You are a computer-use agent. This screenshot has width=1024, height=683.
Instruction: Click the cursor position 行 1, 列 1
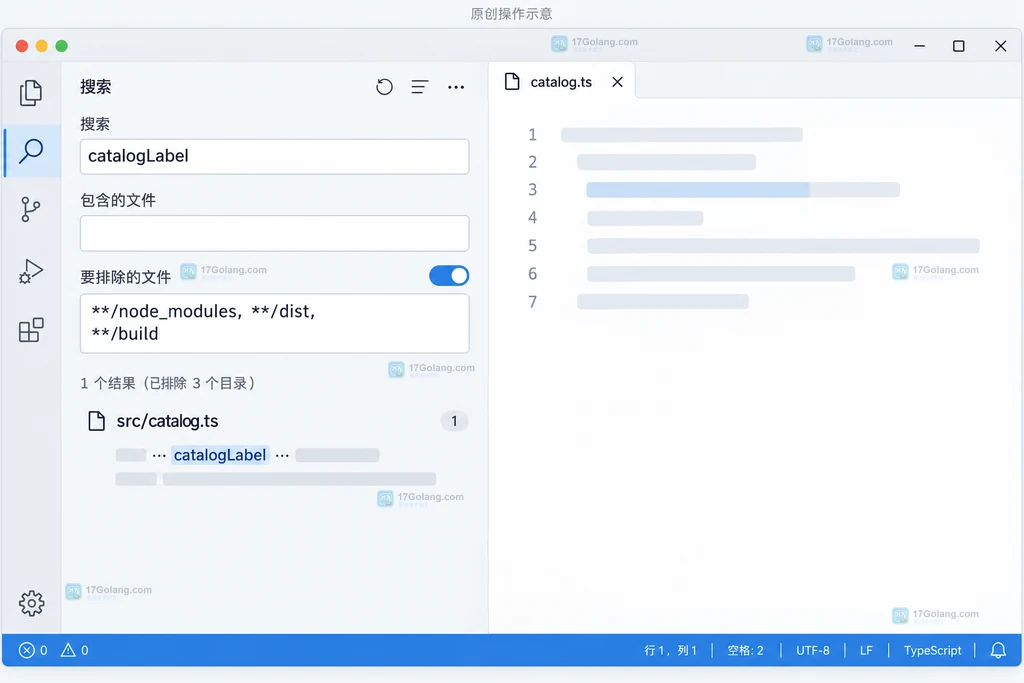[670, 650]
